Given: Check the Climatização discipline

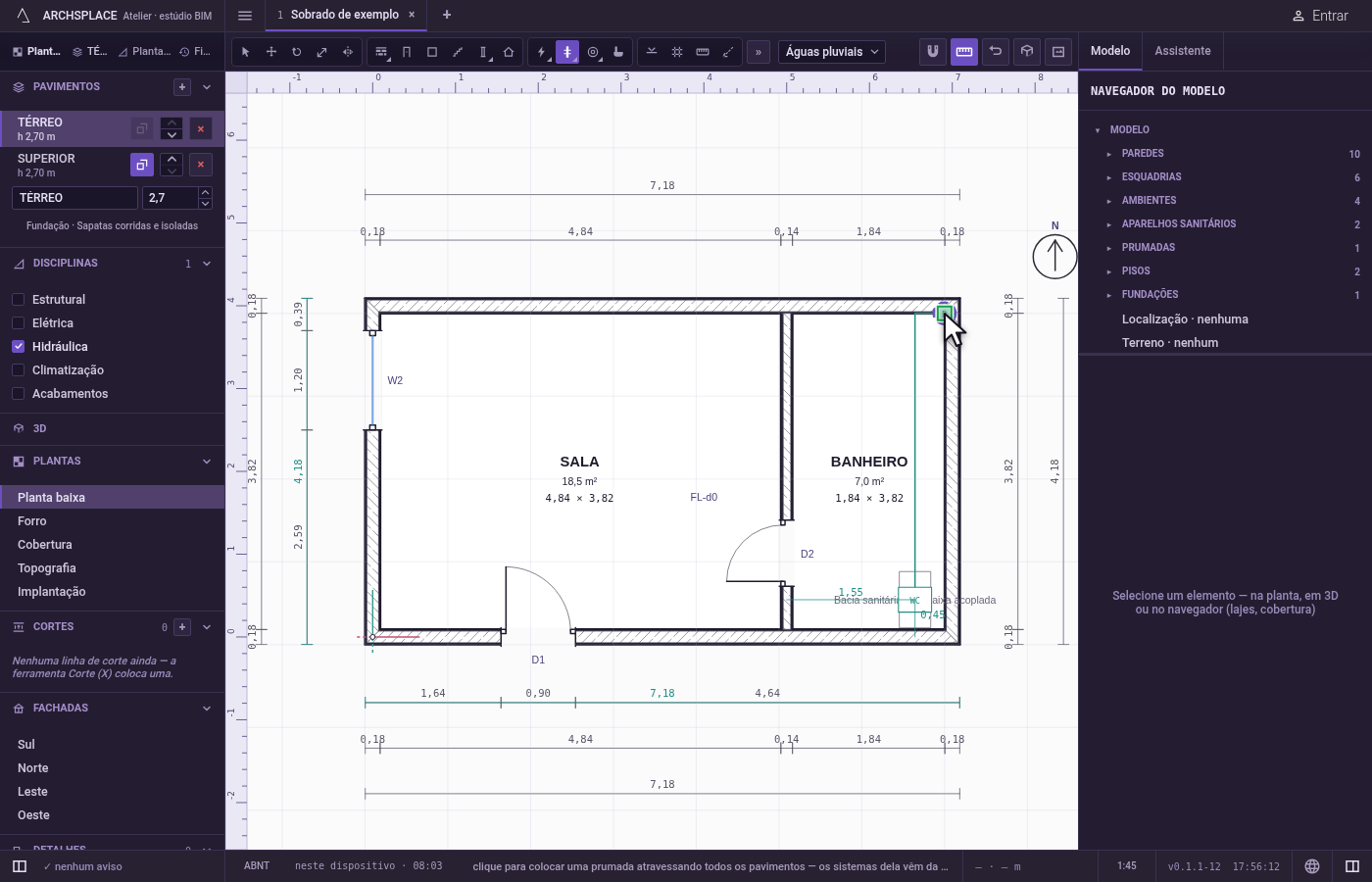Looking at the screenshot, I should click(18, 370).
